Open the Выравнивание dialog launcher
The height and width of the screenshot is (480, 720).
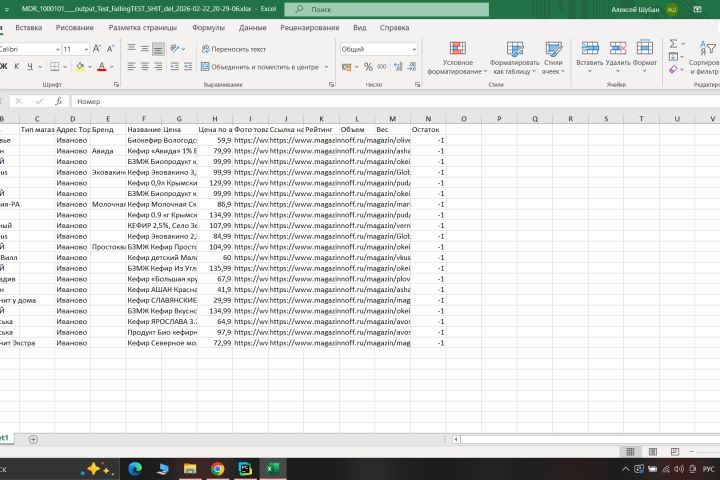click(x=332, y=85)
